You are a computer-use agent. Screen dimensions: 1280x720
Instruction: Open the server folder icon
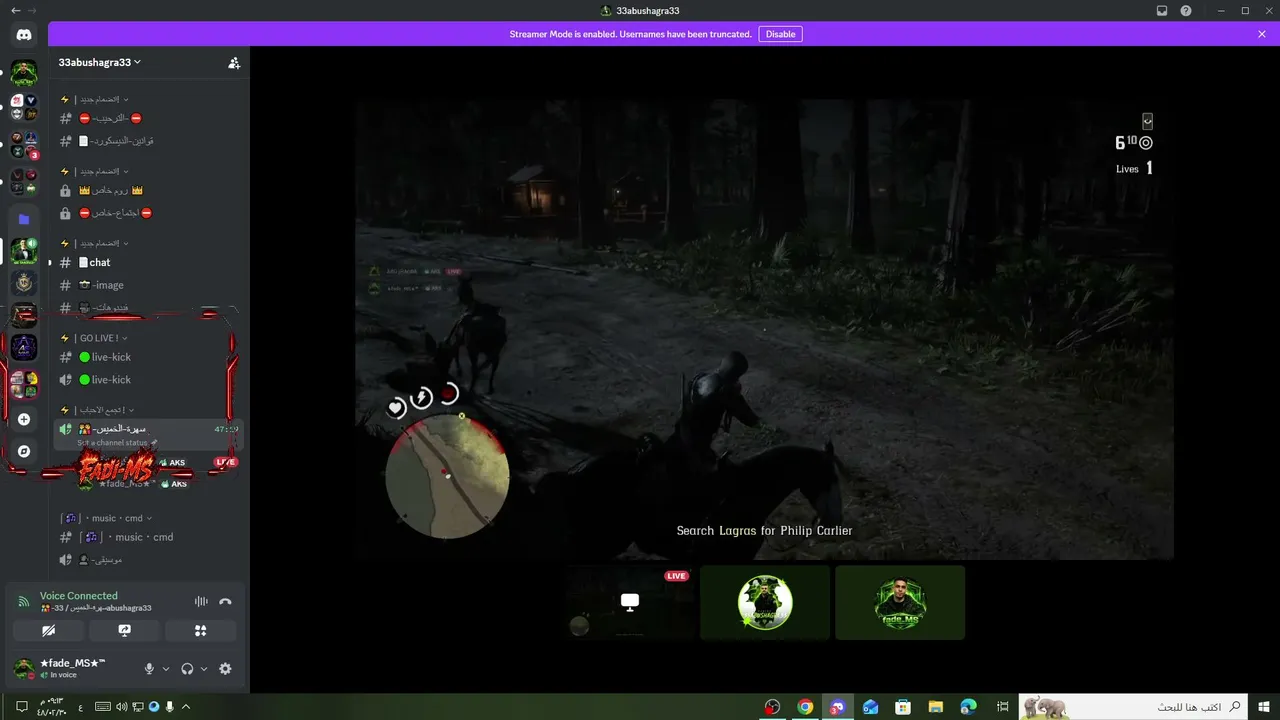[x=24, y=219]
